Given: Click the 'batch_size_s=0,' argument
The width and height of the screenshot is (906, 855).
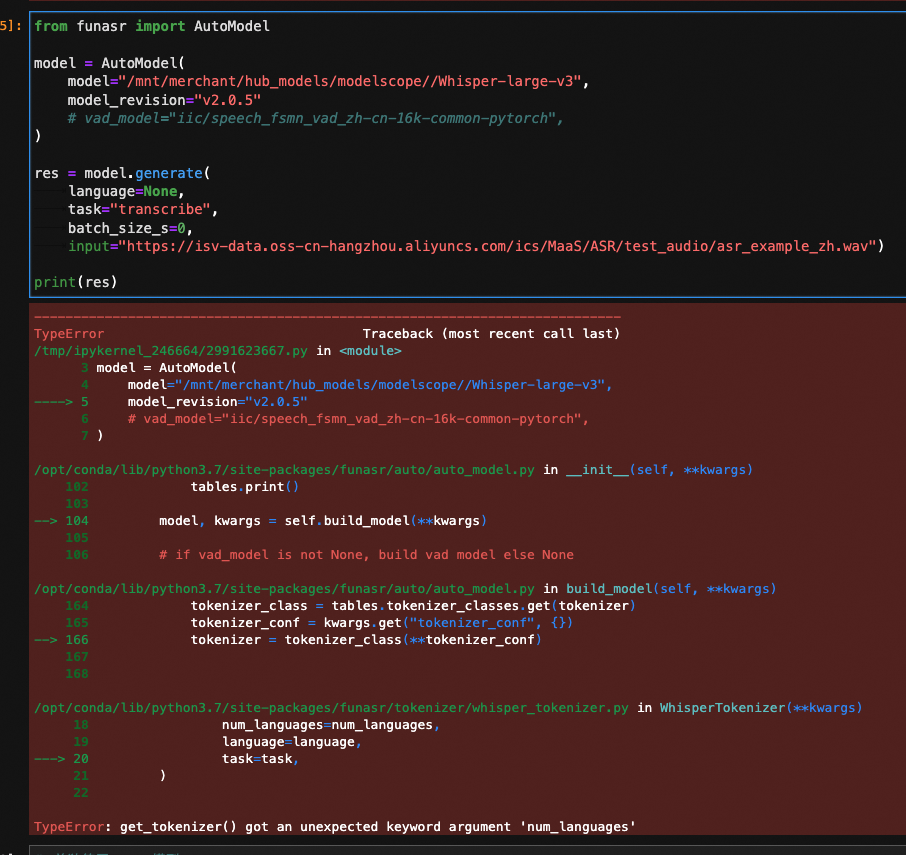Looking at the screenshot, I should pyautogui.click(x=130, y=228).
